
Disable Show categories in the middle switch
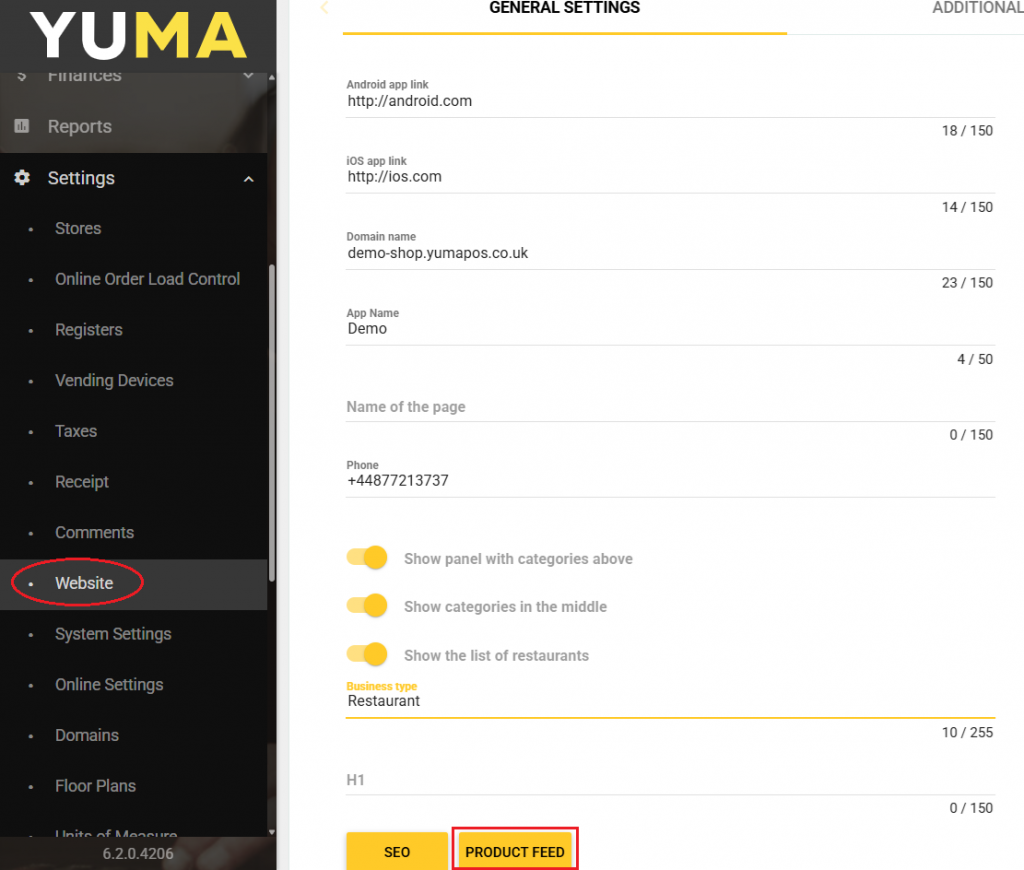click(x=367, y=606)
